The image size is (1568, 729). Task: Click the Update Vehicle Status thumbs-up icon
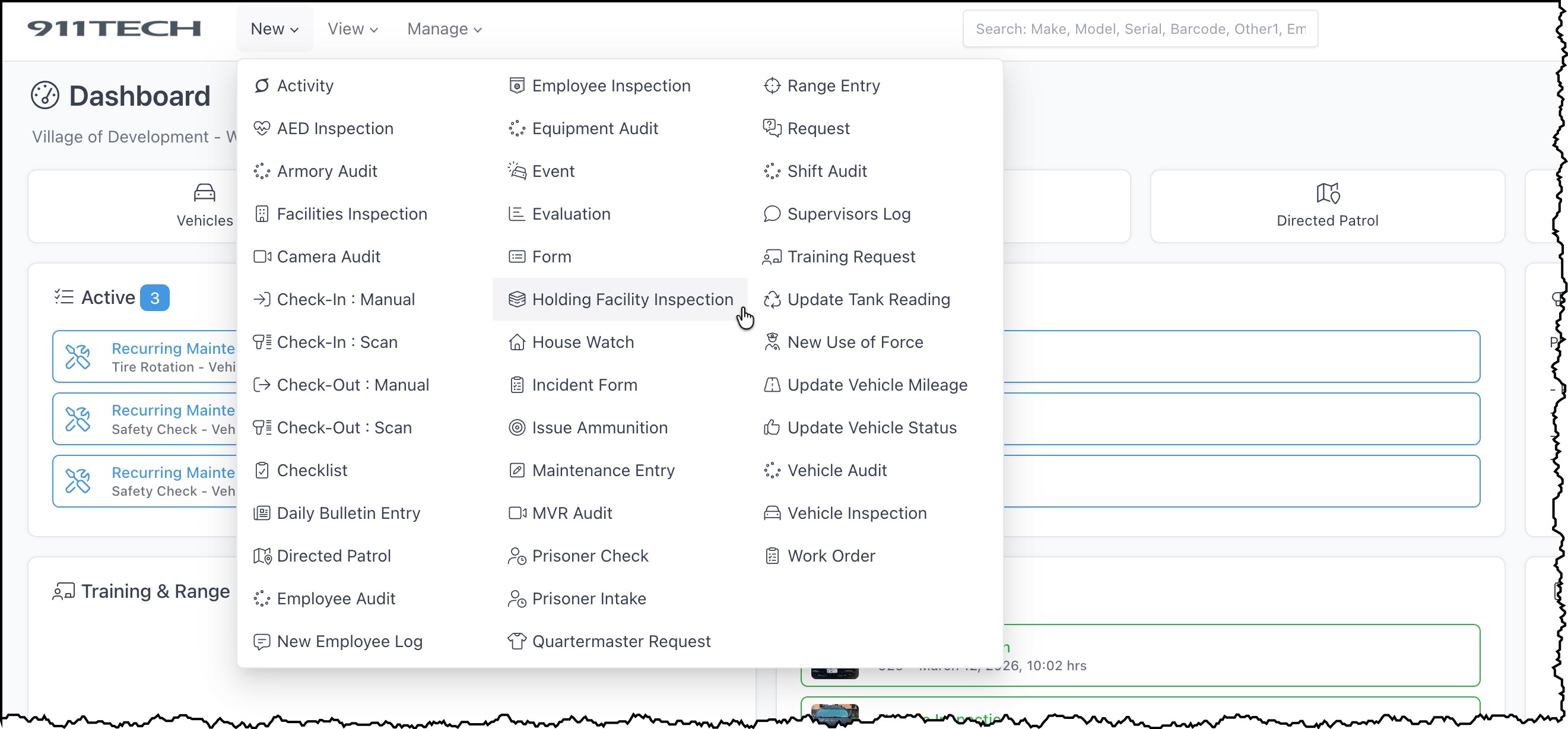pos(772,427)
